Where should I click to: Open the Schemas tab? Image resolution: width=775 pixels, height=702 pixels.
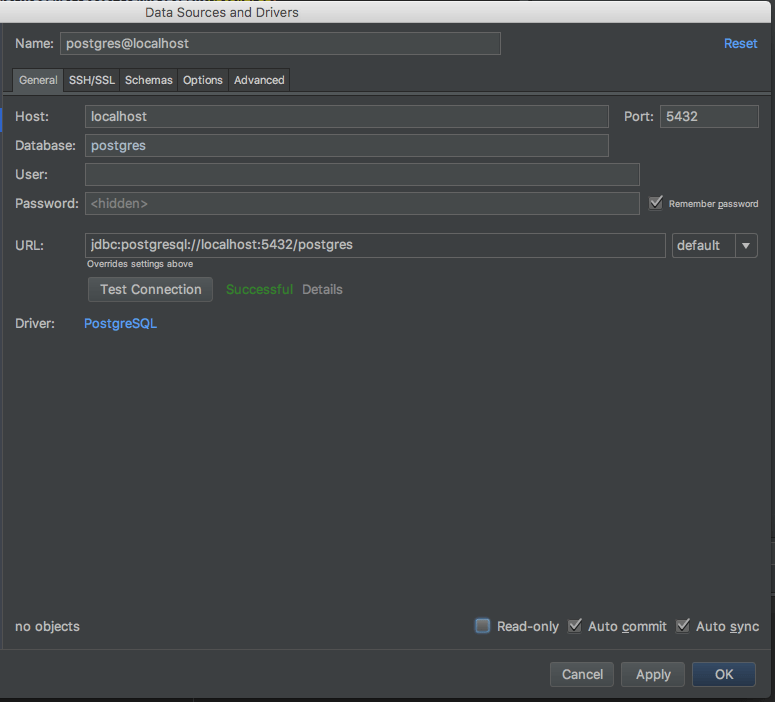pyautogui.click(x=149, y=80)
